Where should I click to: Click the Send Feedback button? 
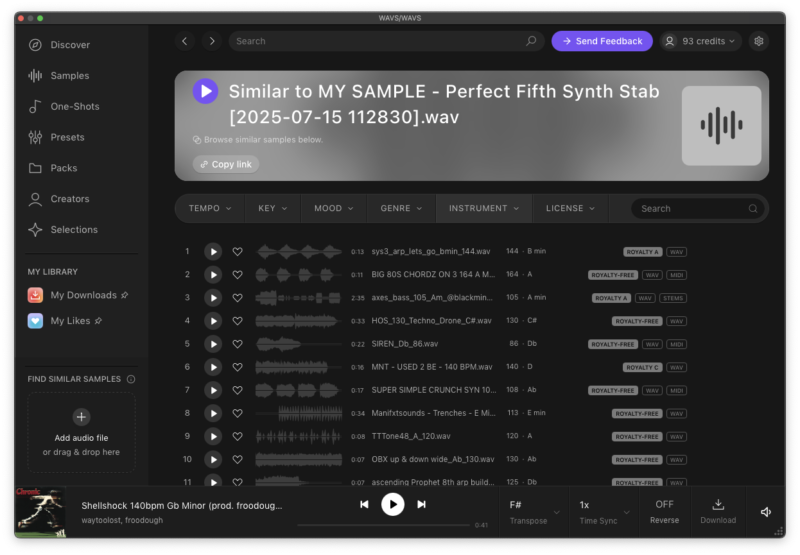coord(602,41)
